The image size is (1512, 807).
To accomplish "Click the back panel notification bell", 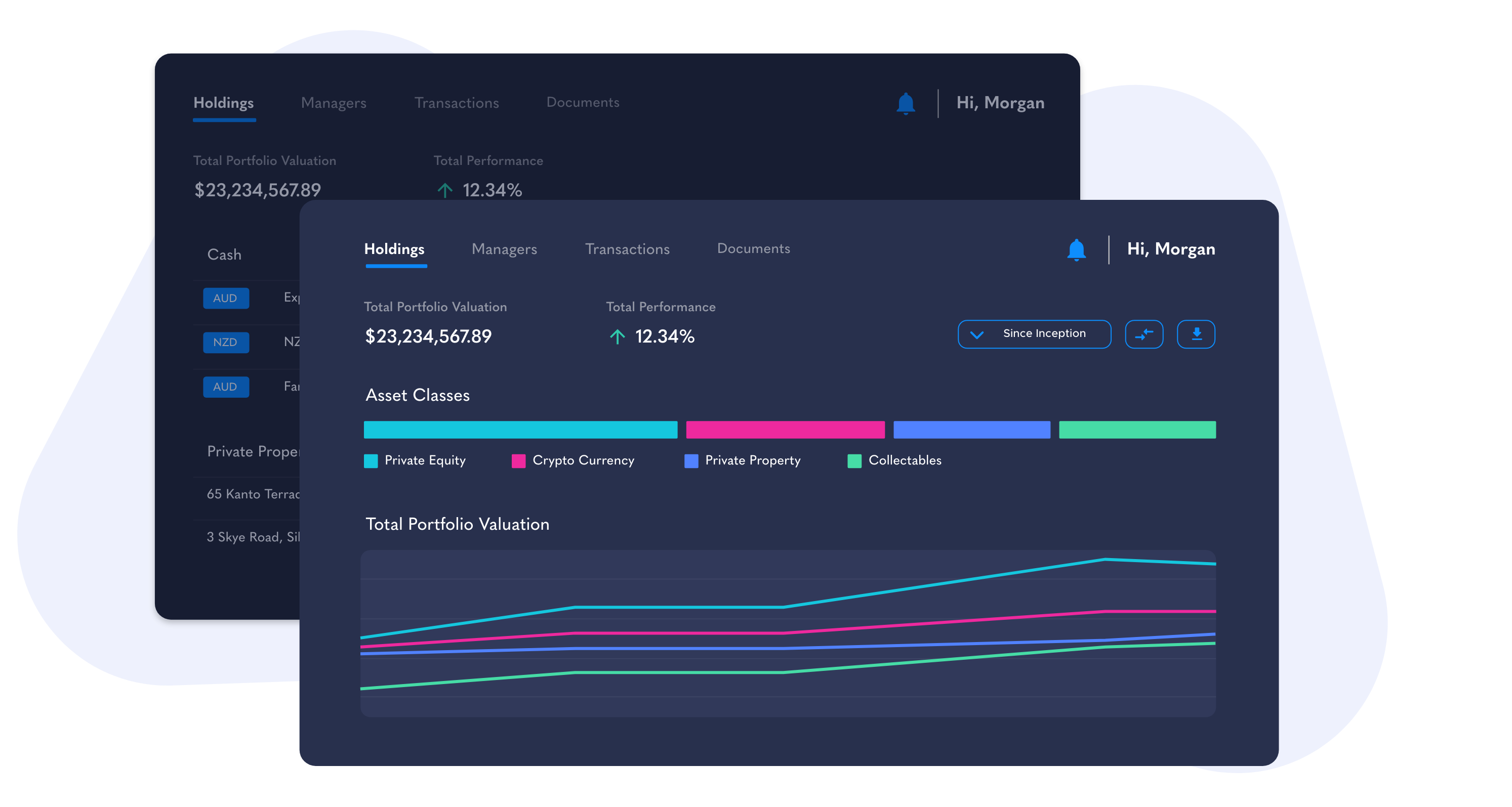I will tap(905, 104).
